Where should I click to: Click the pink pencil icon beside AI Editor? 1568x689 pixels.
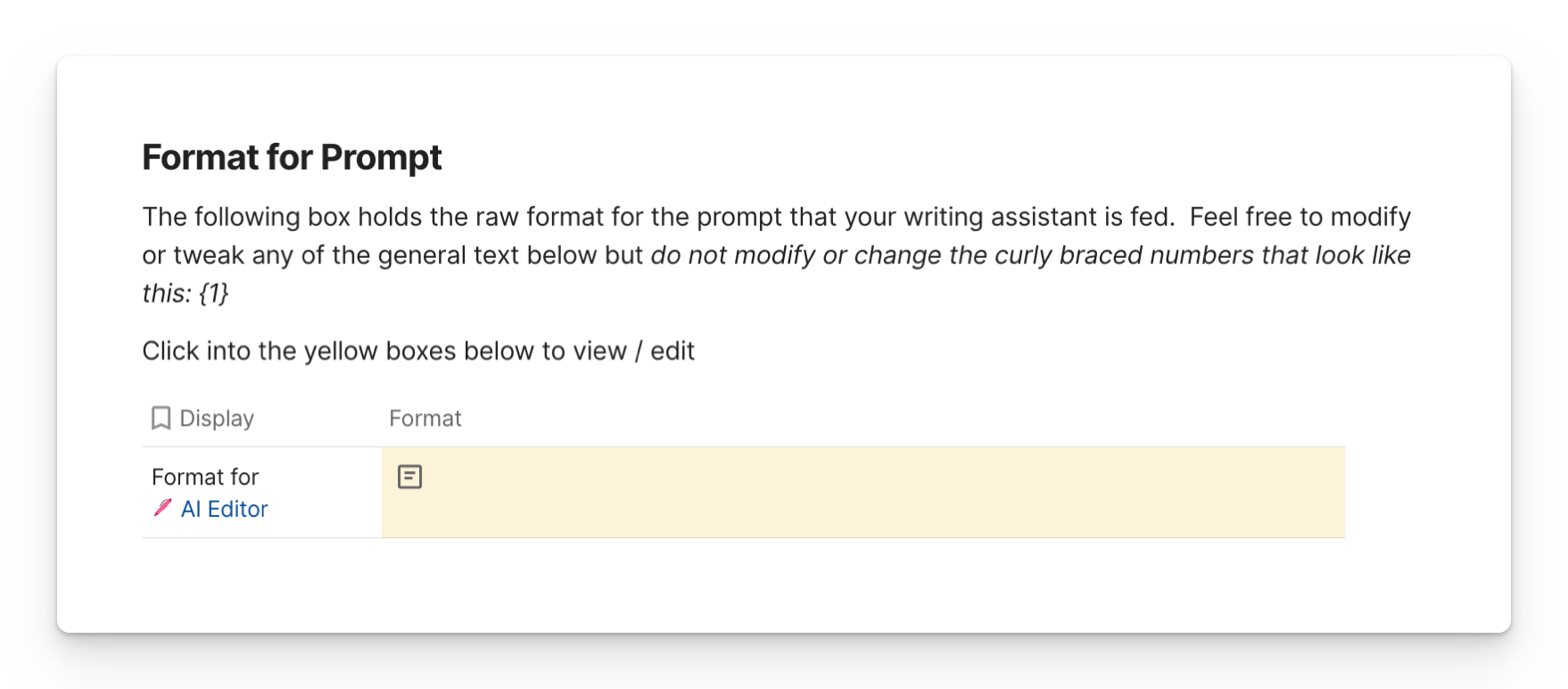[162, 508]
